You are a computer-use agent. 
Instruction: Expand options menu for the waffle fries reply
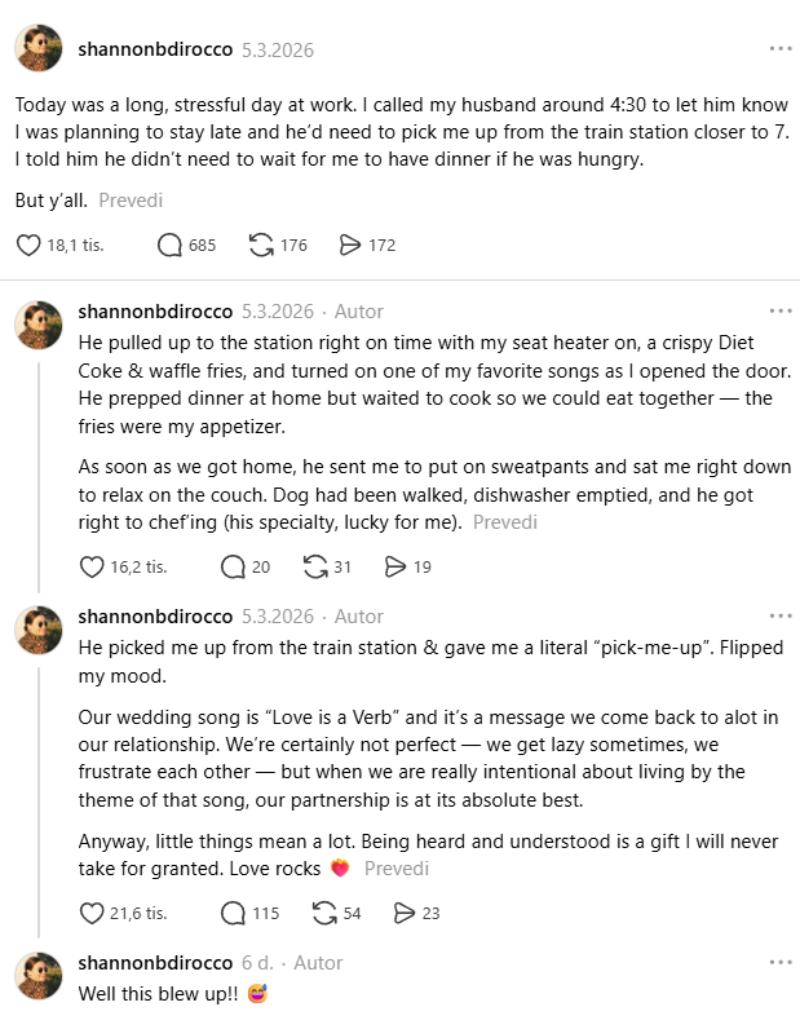click(780, 311)
